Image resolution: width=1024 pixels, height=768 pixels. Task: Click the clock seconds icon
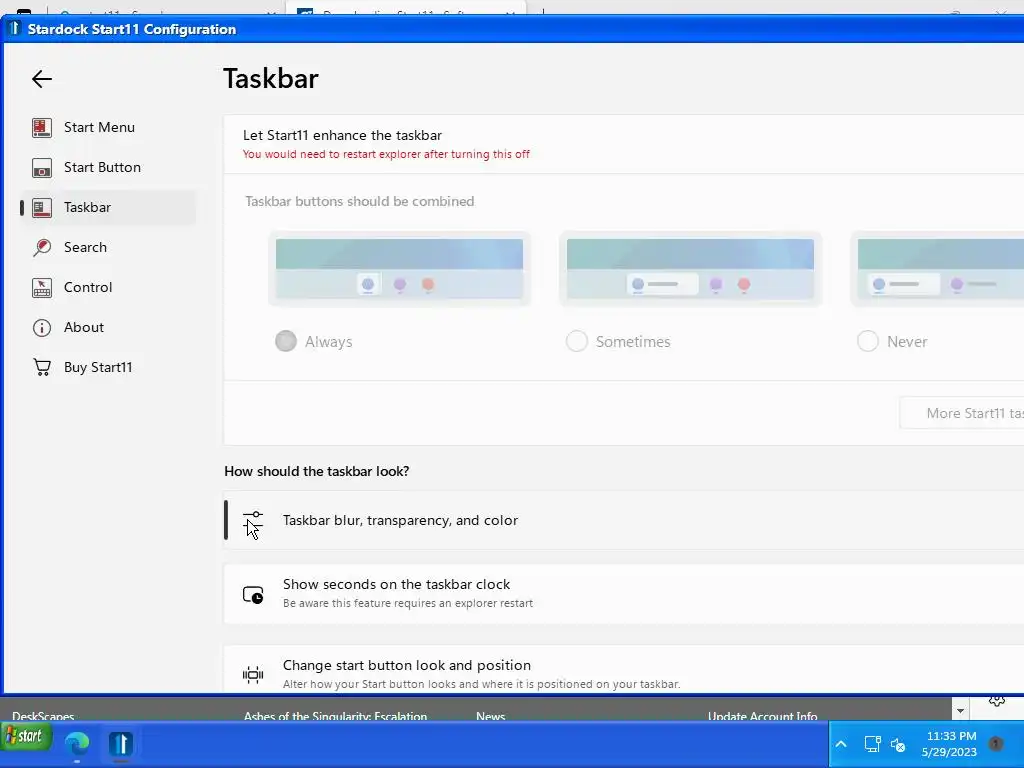click(253, 594)
